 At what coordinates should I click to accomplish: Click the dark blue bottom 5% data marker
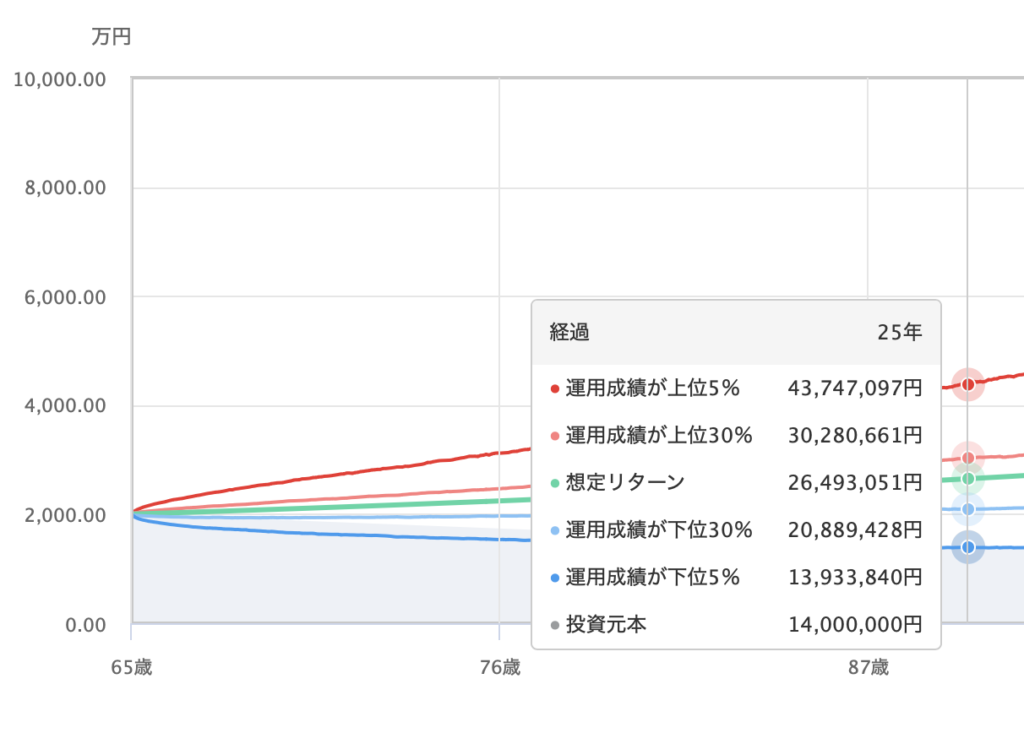point(967,547)
